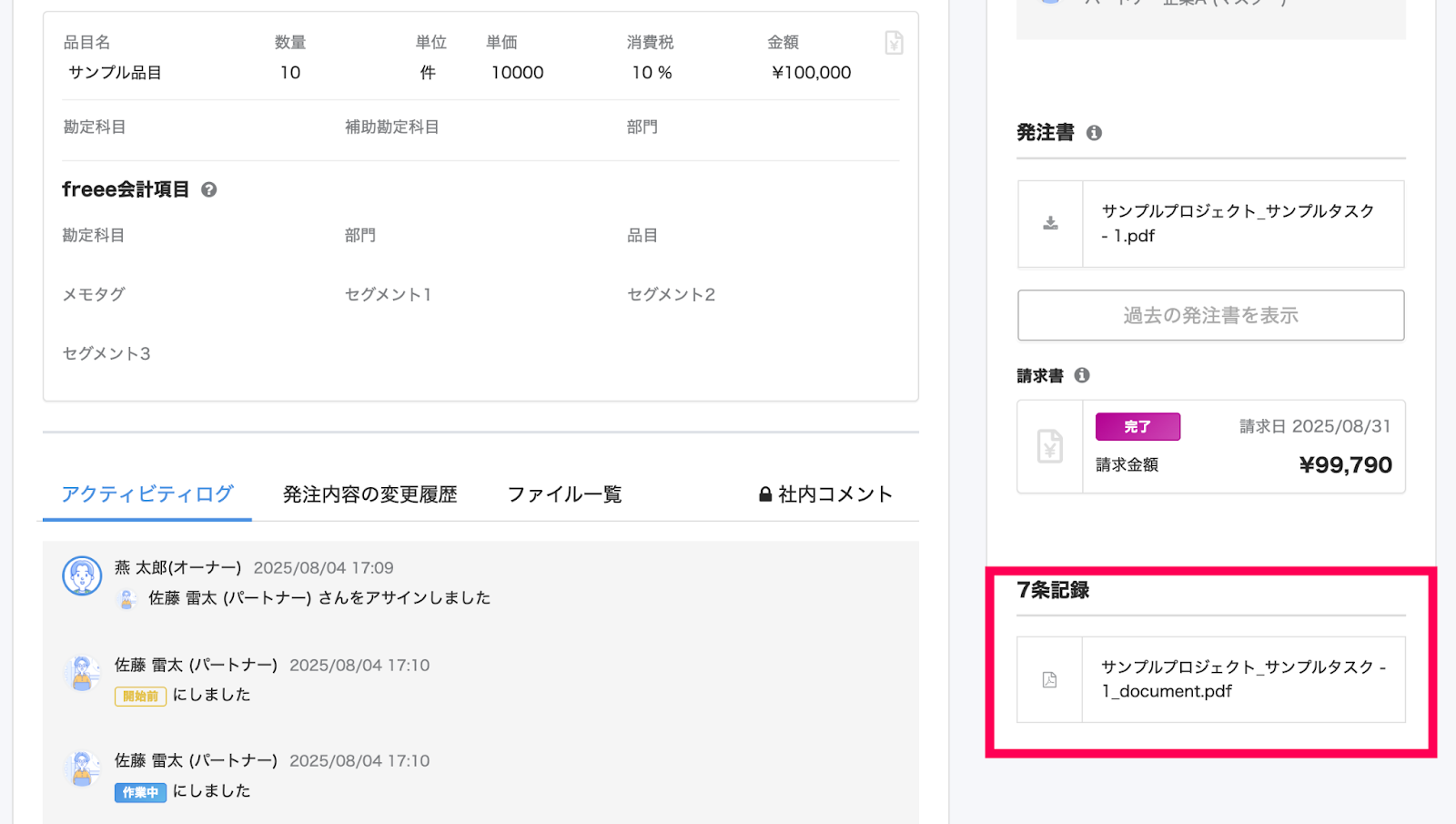Viewport: 1456px width, 824px height.
Task: Click the 開始前 status label in log
Action: tap(140, 697)
